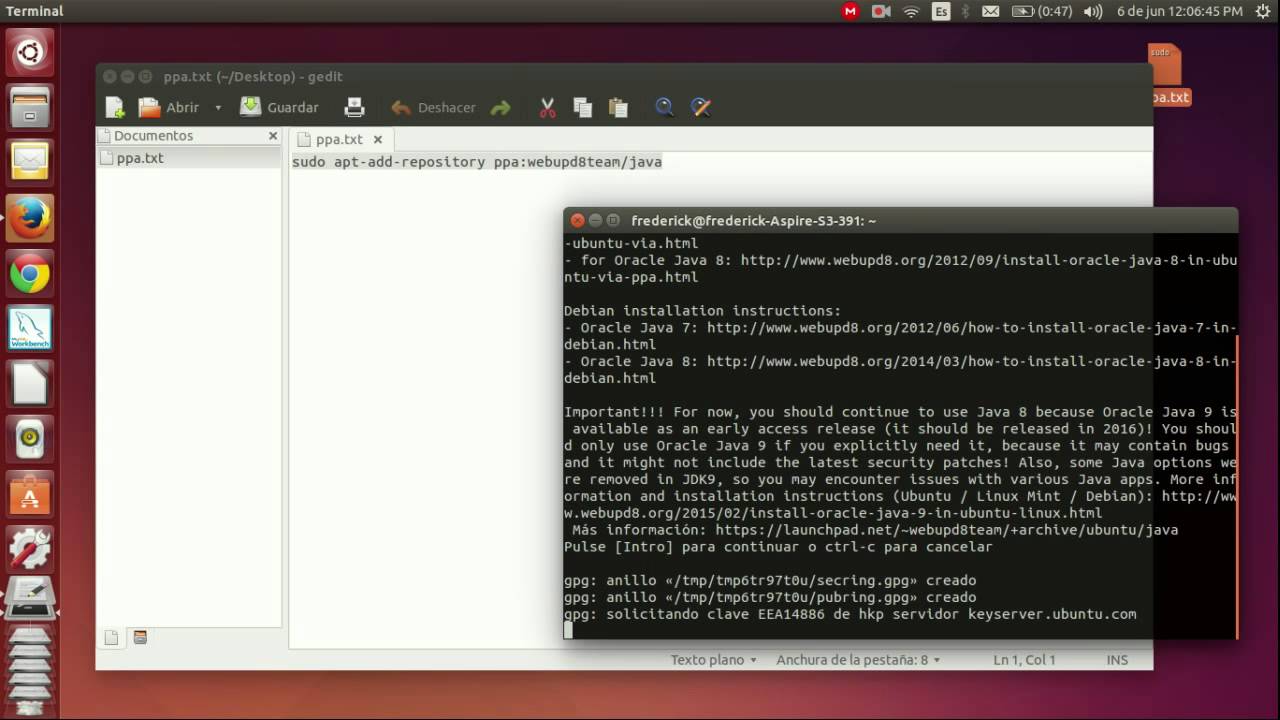Open the session power menu icon
1280x720 pixels.
(x=1262, y=11)
